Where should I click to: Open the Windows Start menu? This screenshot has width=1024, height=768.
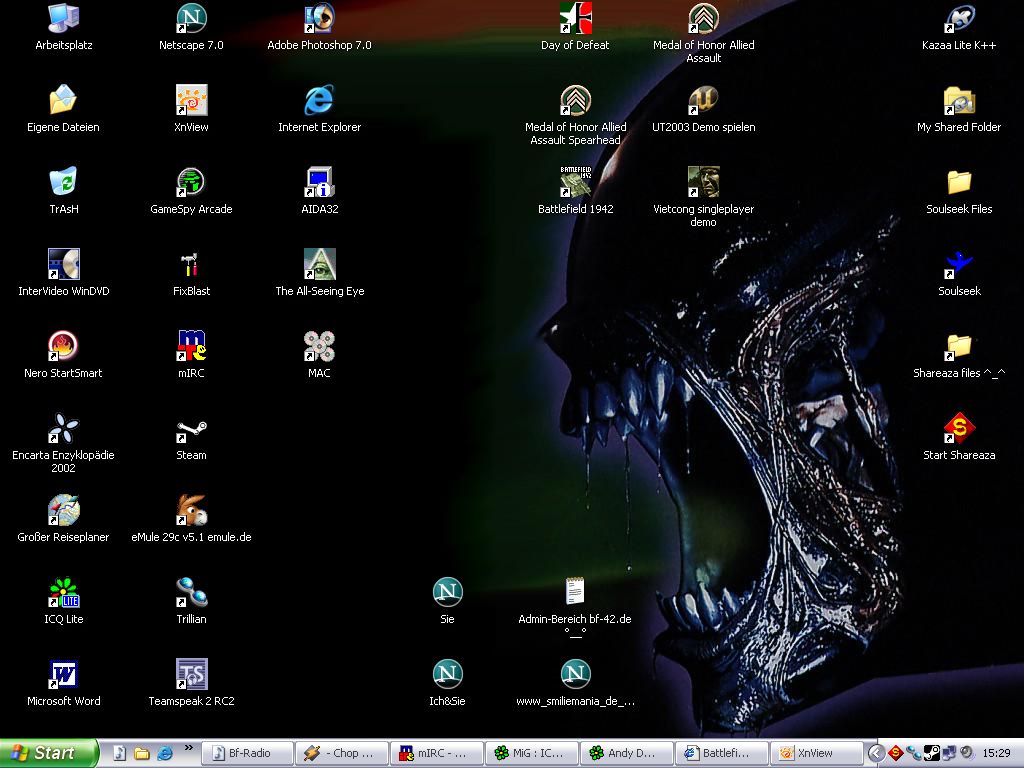(x=49, y=753)
